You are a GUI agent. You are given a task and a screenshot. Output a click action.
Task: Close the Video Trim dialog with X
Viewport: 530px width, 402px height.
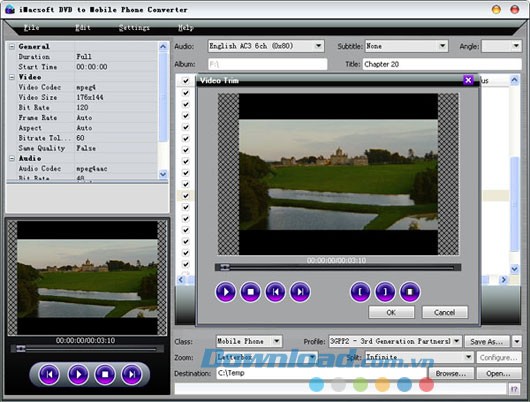click(x=468, y=80)
